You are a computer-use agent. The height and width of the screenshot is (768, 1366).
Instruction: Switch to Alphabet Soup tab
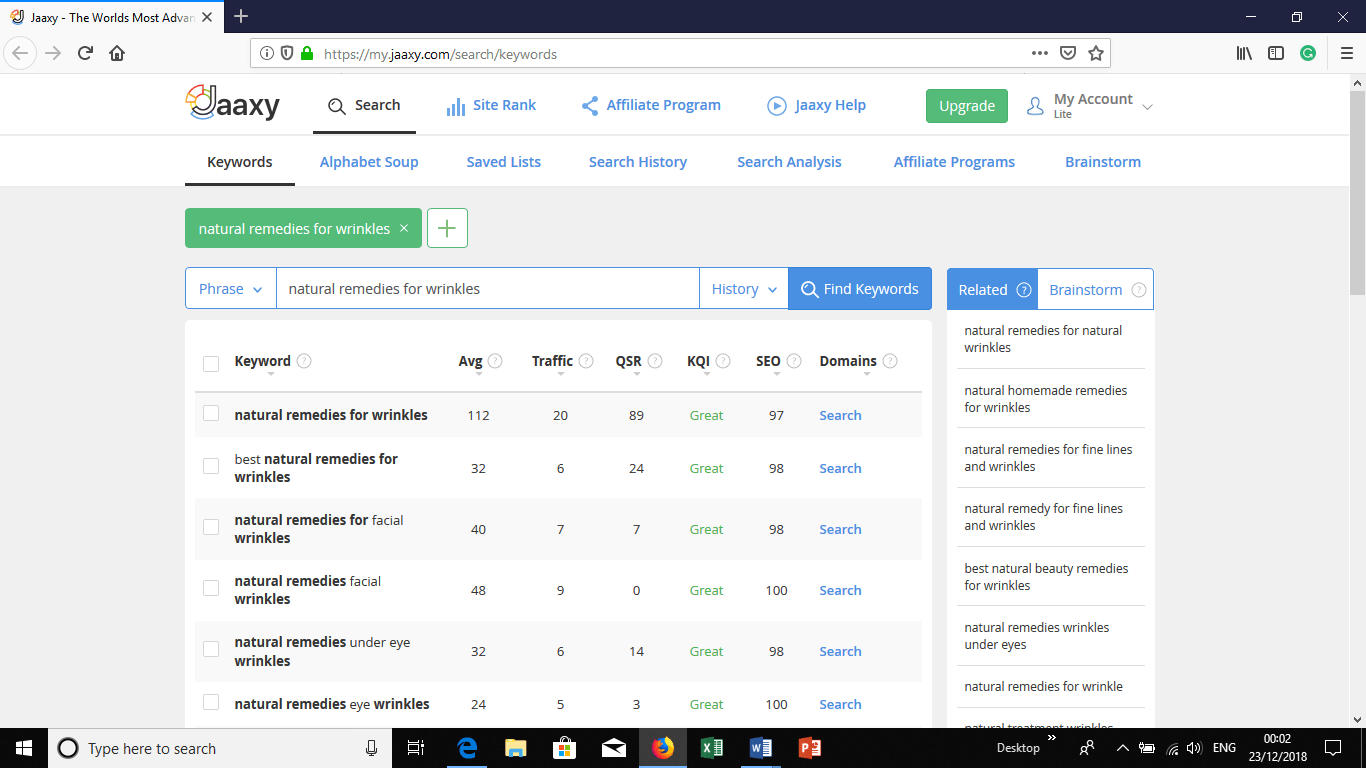click(369, 162)
